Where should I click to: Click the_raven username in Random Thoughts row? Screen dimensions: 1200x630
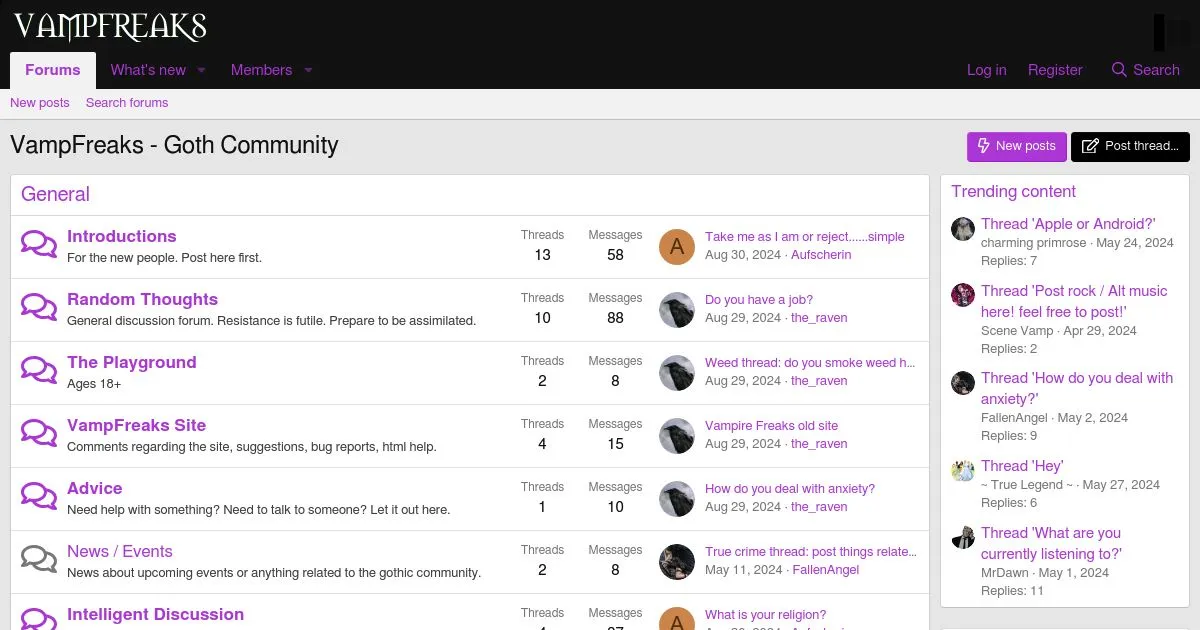point(819,318)
